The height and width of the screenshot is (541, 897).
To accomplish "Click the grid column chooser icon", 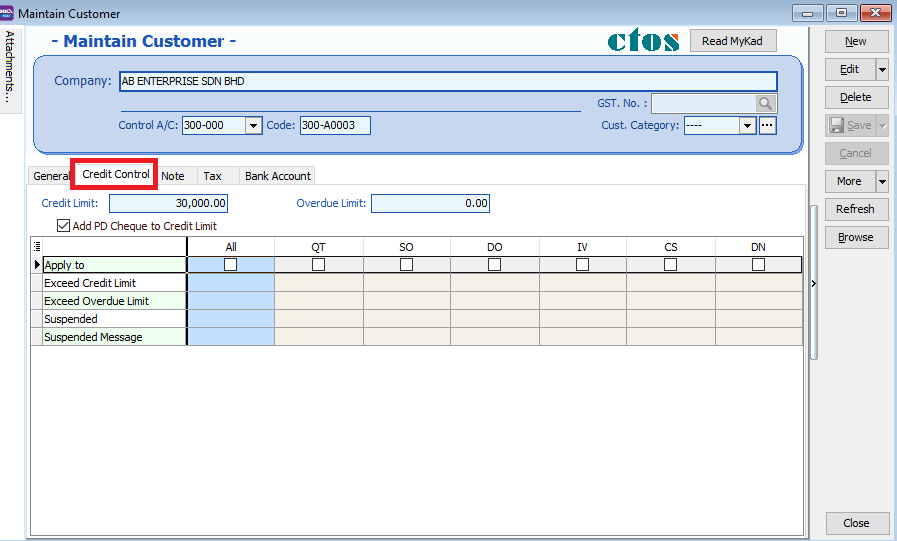I will (37, 247).
